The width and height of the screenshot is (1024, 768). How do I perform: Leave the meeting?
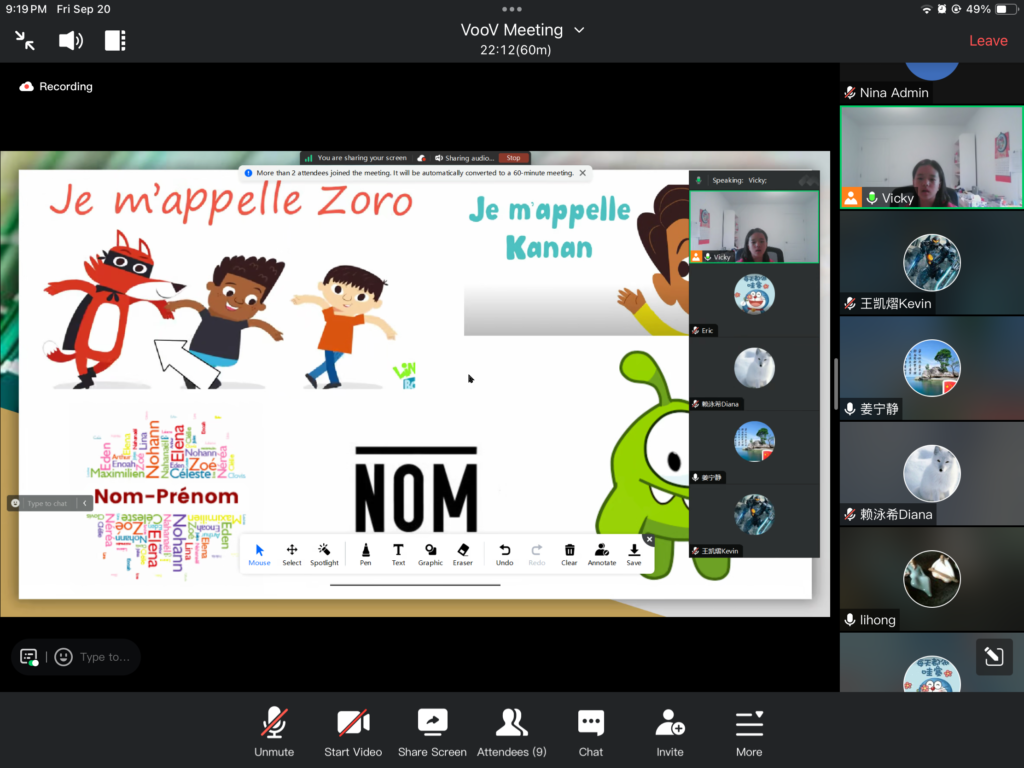point(988,40)
